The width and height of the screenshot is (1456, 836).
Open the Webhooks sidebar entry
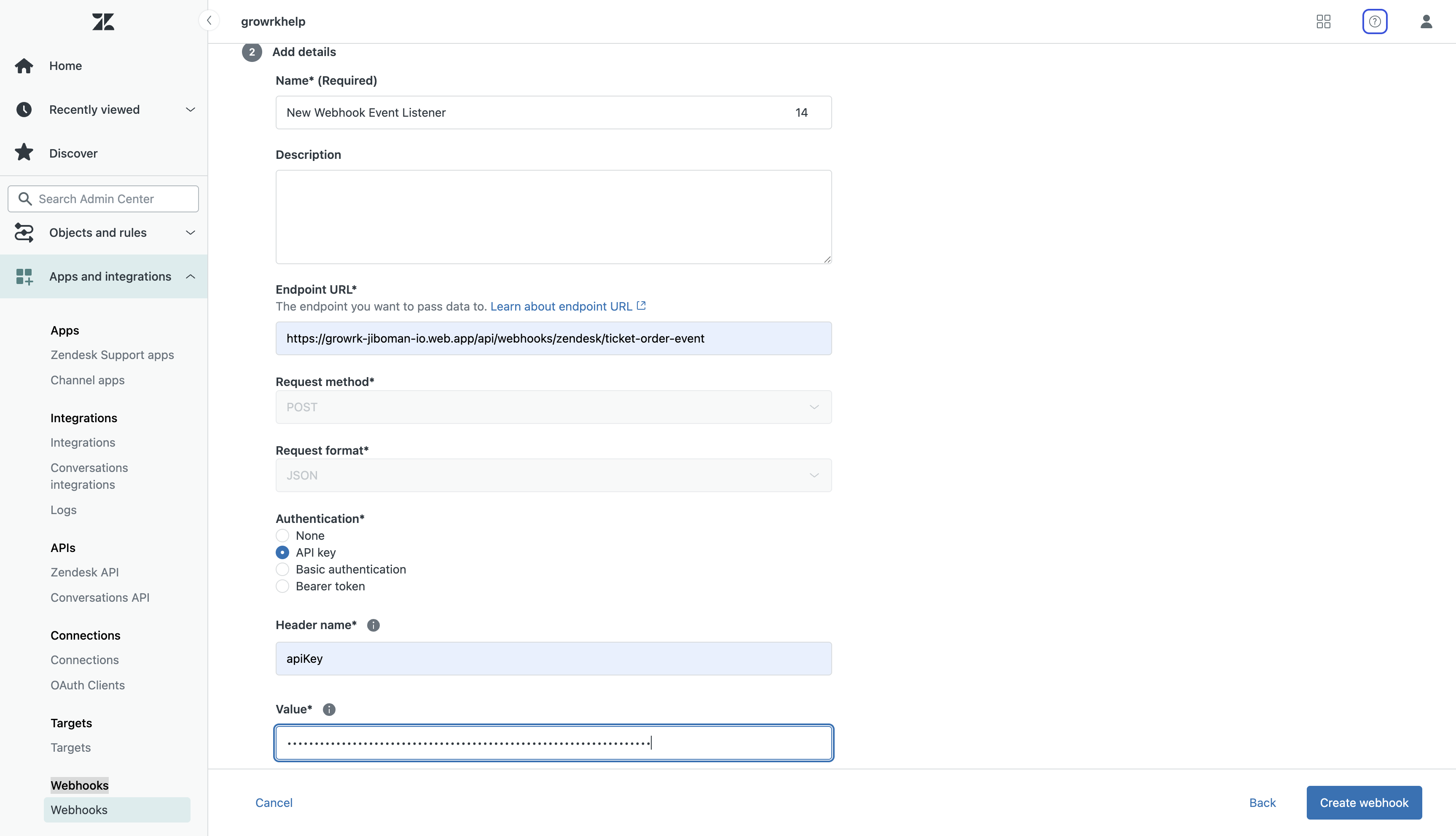[x=79, y=809]
